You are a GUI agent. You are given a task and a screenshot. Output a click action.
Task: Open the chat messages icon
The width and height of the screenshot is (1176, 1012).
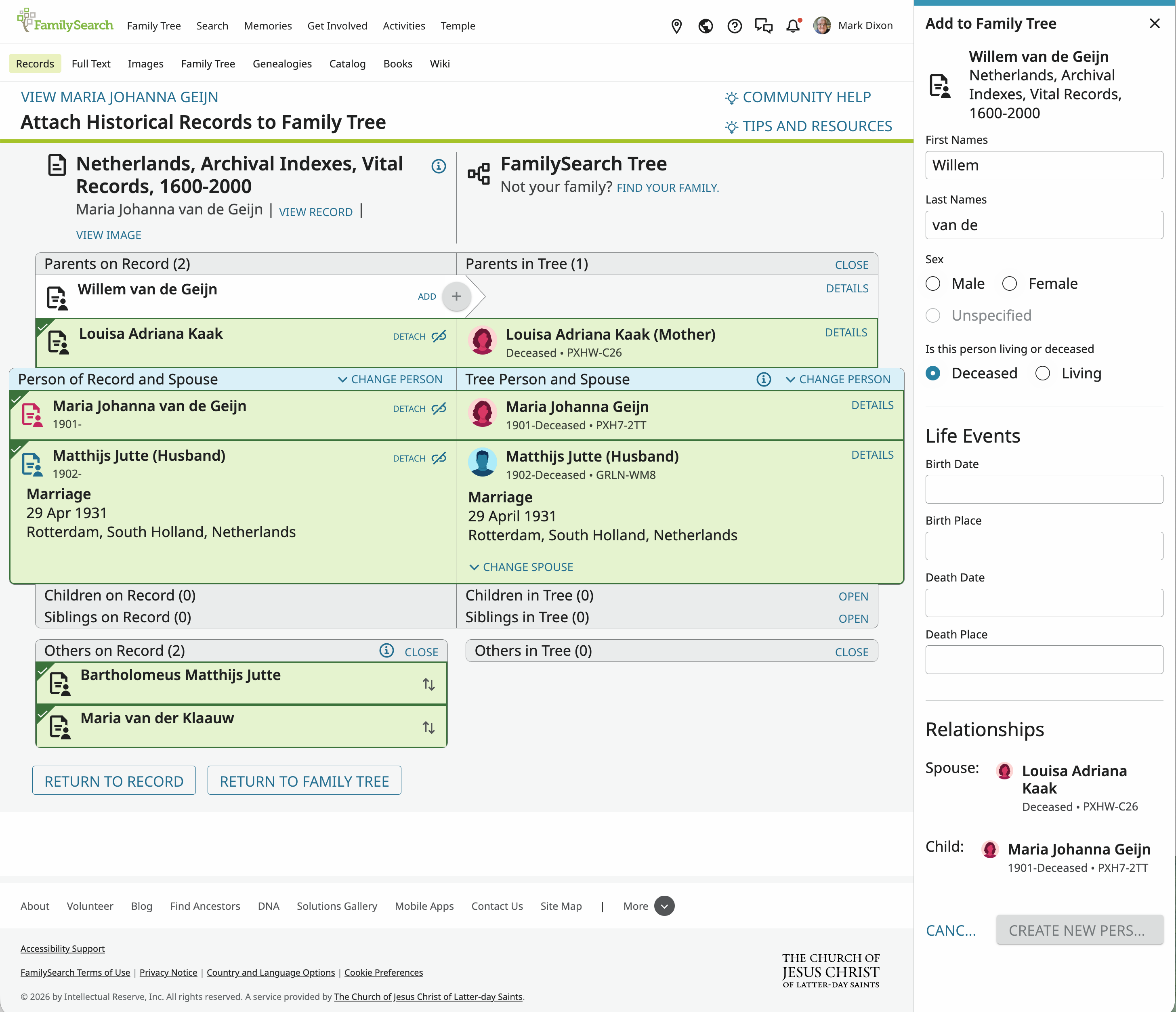pos(763,26)
